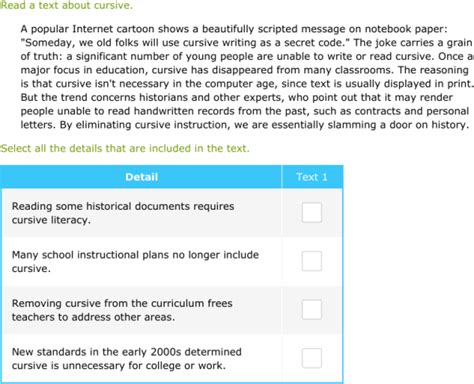Click the Text 1 column header
This screenshot has height=384, width=474.
click(x=312, y=177)
